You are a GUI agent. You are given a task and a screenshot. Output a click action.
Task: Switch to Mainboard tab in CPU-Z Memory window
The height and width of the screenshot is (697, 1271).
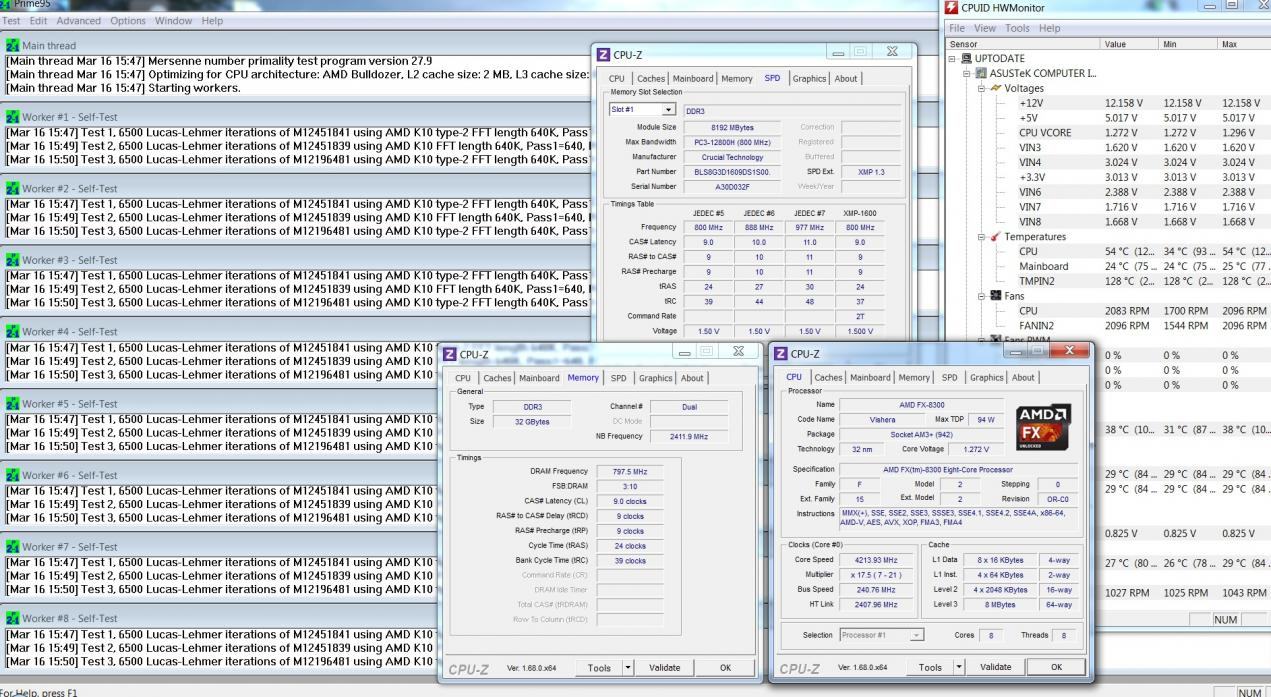(538, 378)
